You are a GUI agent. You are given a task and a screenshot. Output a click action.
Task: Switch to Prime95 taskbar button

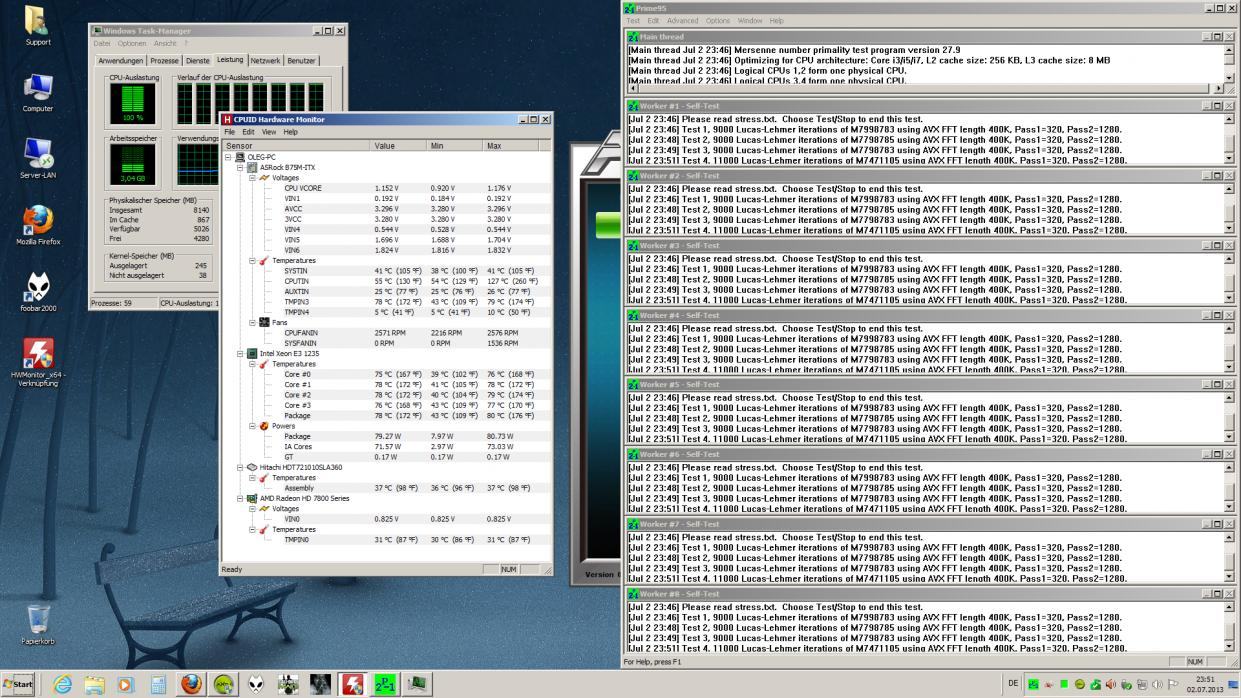pos(385,685)
